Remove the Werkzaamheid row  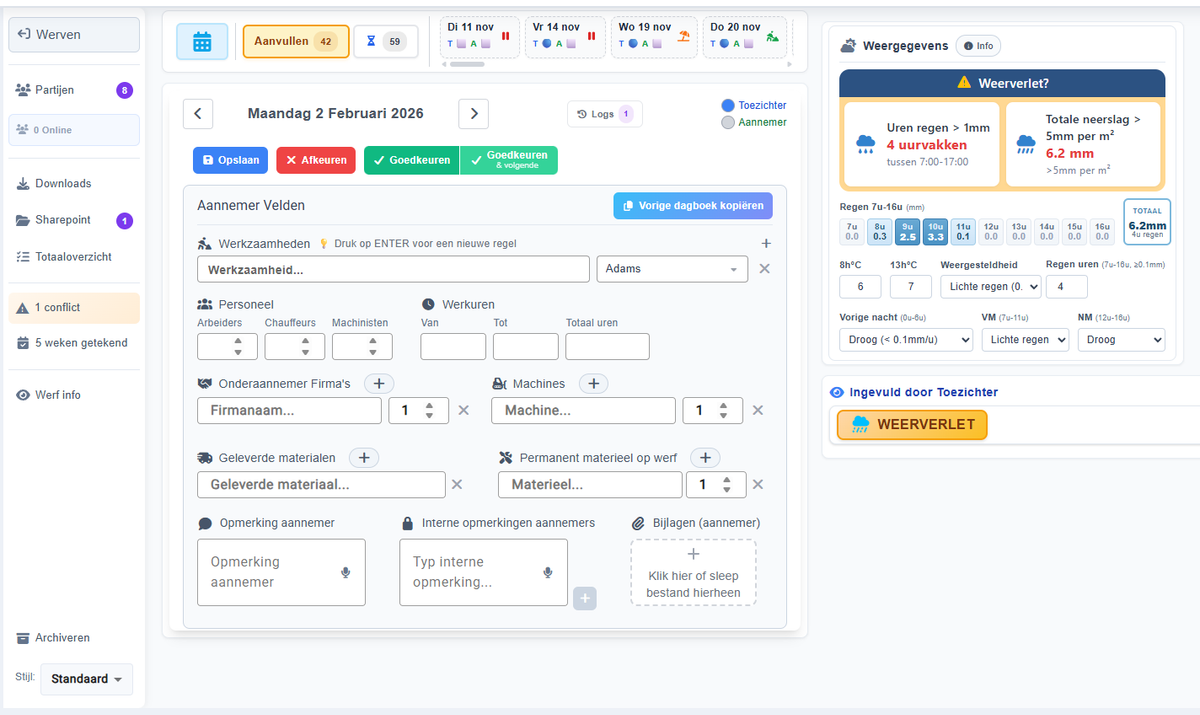[764, 269]
